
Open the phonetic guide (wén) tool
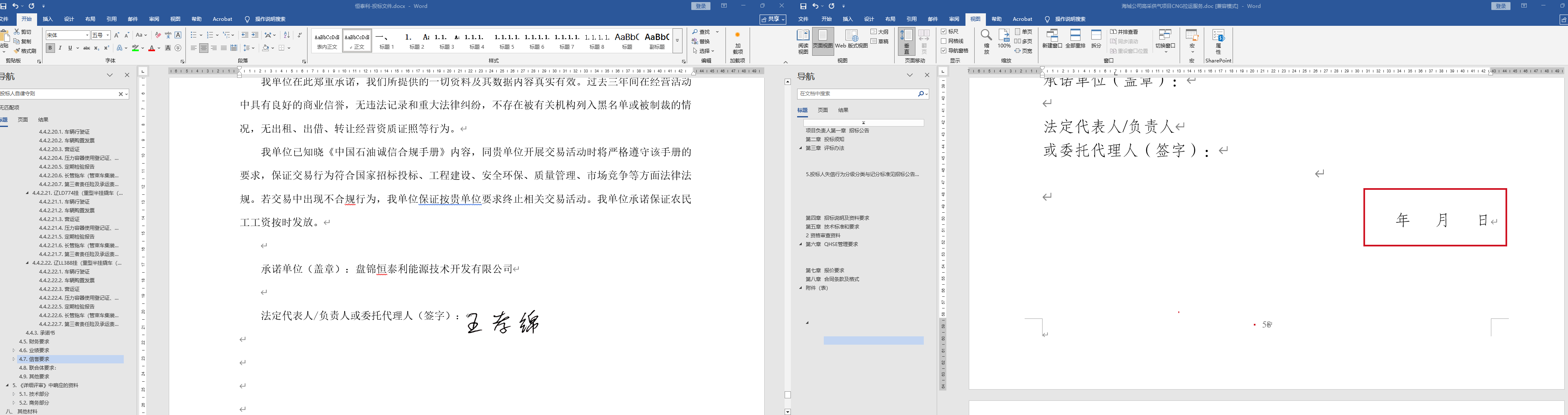pos(168,35)
